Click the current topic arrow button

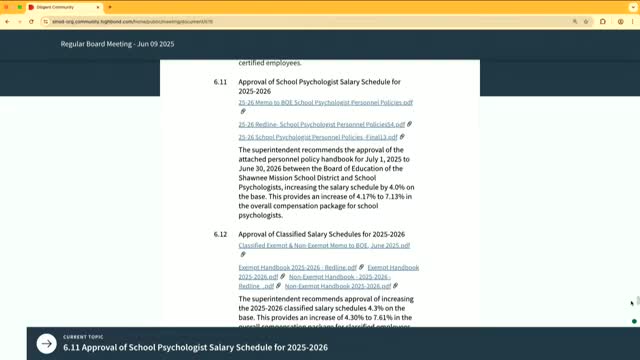coord(47,344)
